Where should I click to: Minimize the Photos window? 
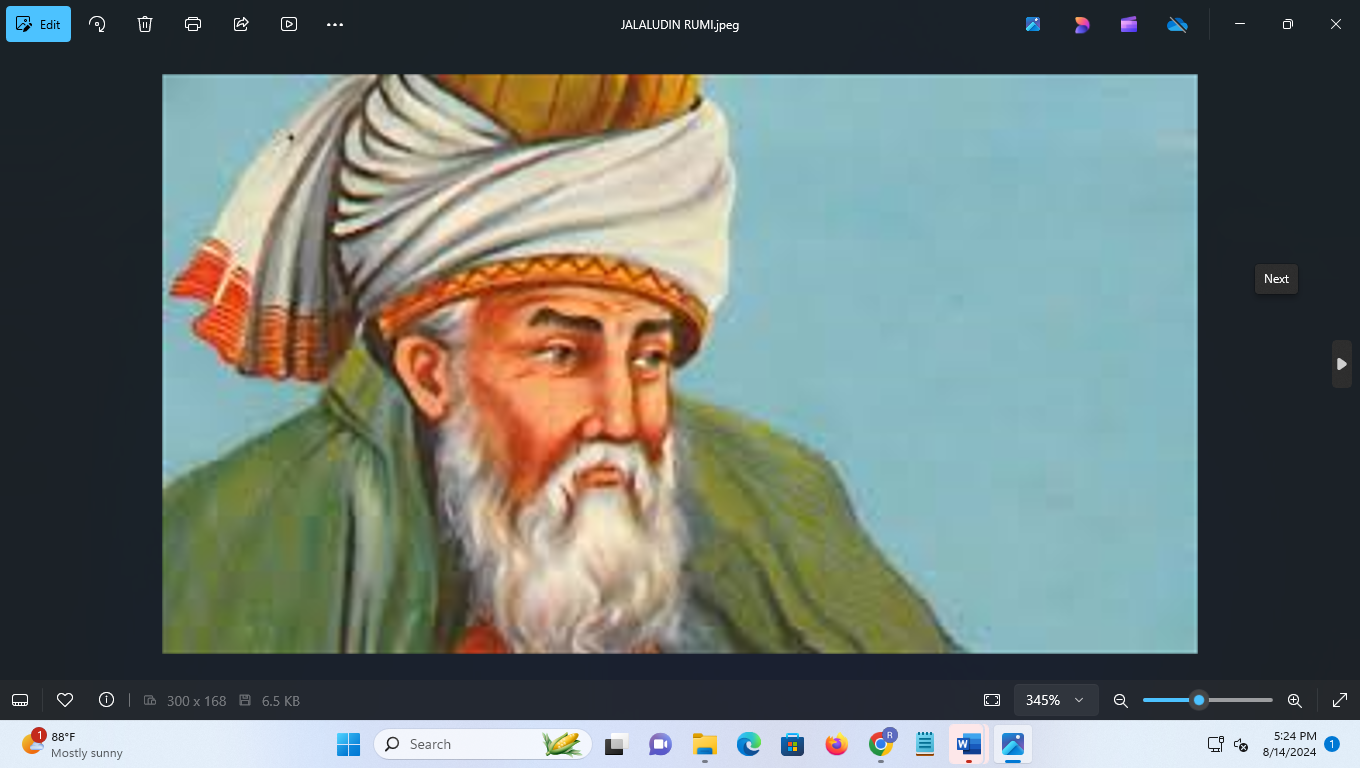click(1240, 24)
